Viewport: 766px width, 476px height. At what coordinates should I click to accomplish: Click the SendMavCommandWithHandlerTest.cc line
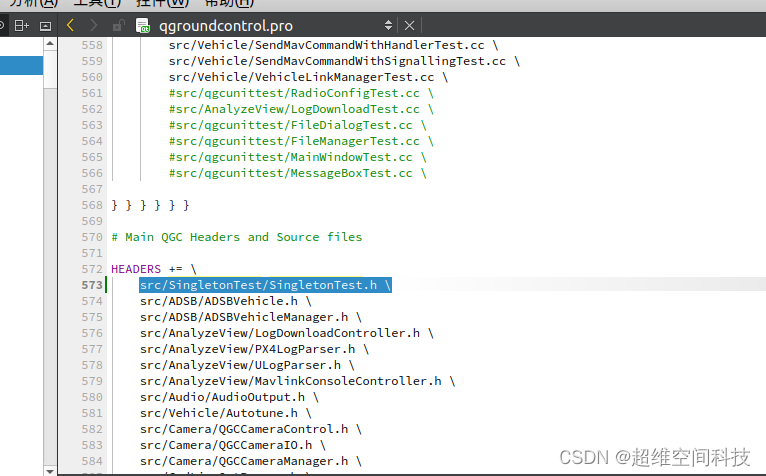coord(333,45)
